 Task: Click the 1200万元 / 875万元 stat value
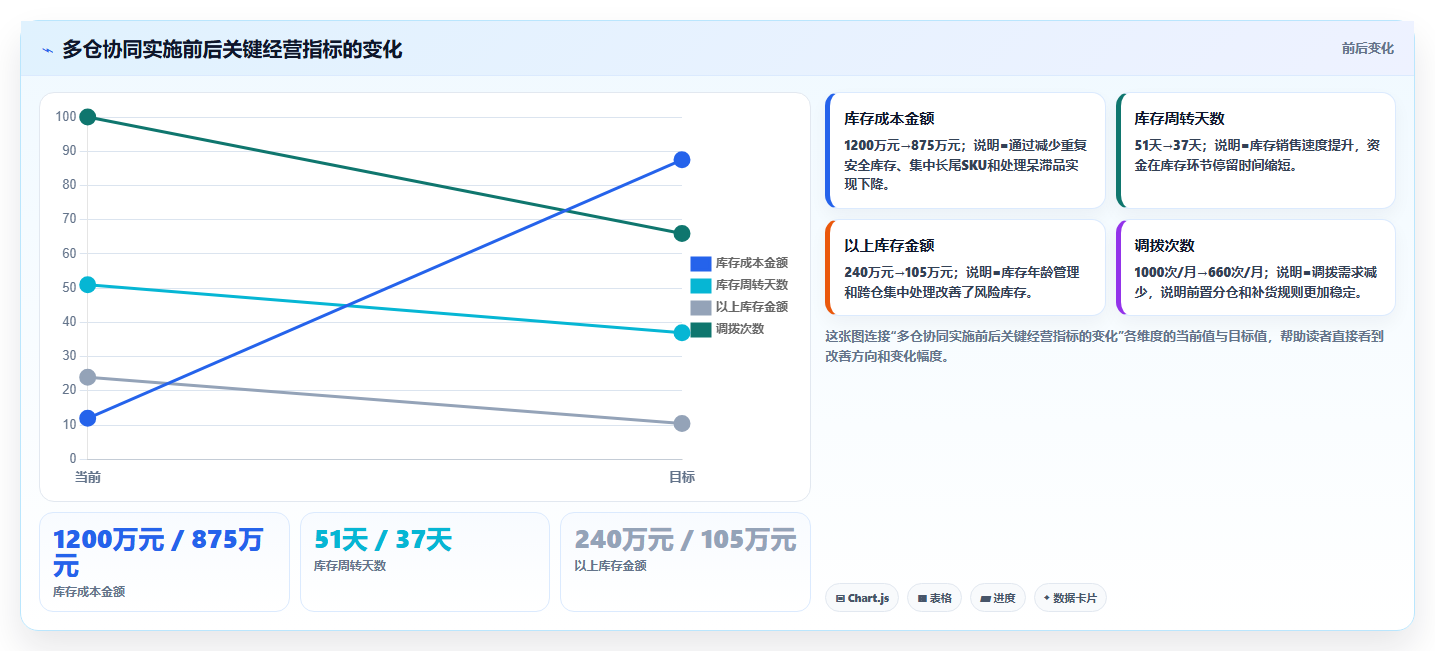coord(158,552)
